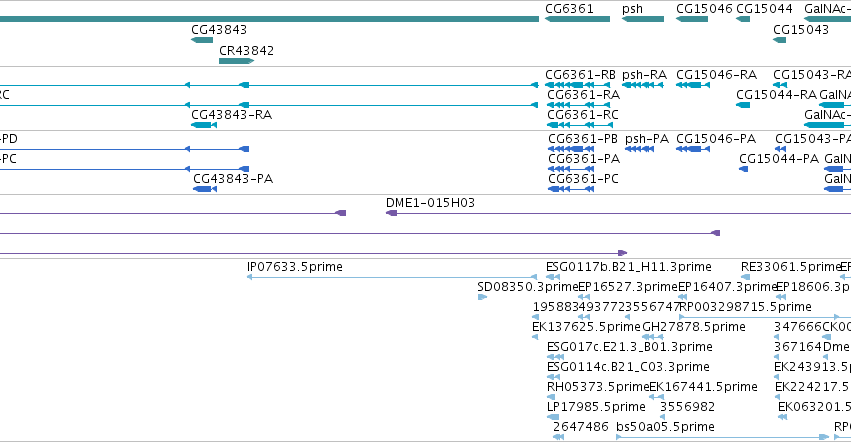Click the CG6361-PC protein feature
The image size is (851, 442).
[x=571, y=189]
